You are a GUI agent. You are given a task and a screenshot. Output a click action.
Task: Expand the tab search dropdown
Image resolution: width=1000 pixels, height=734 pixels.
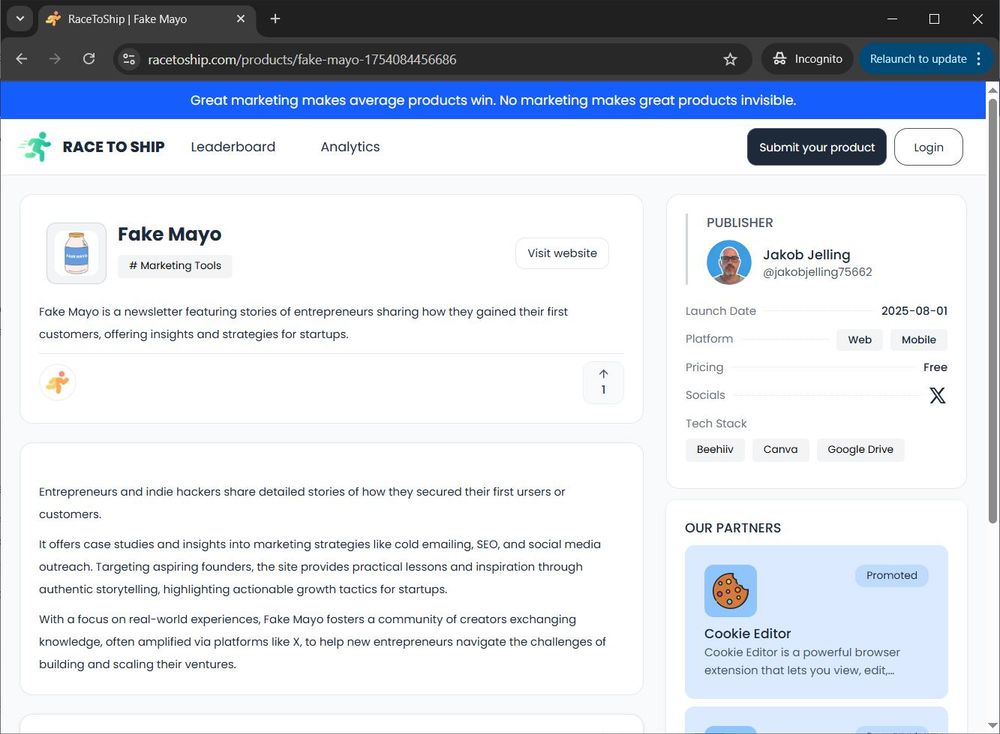click(20, 18)
